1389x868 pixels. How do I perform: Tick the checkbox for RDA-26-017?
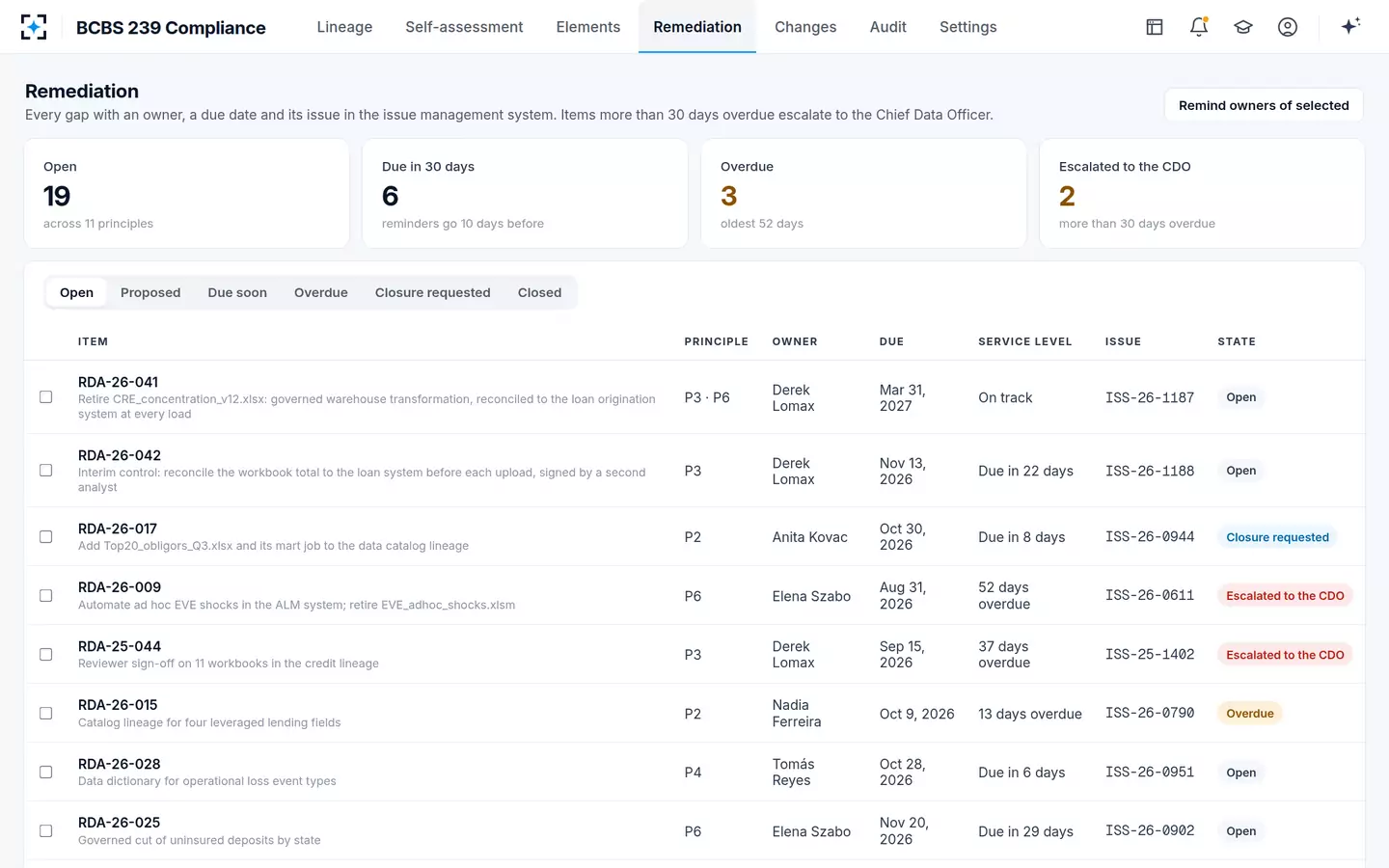tap(45, 536)
